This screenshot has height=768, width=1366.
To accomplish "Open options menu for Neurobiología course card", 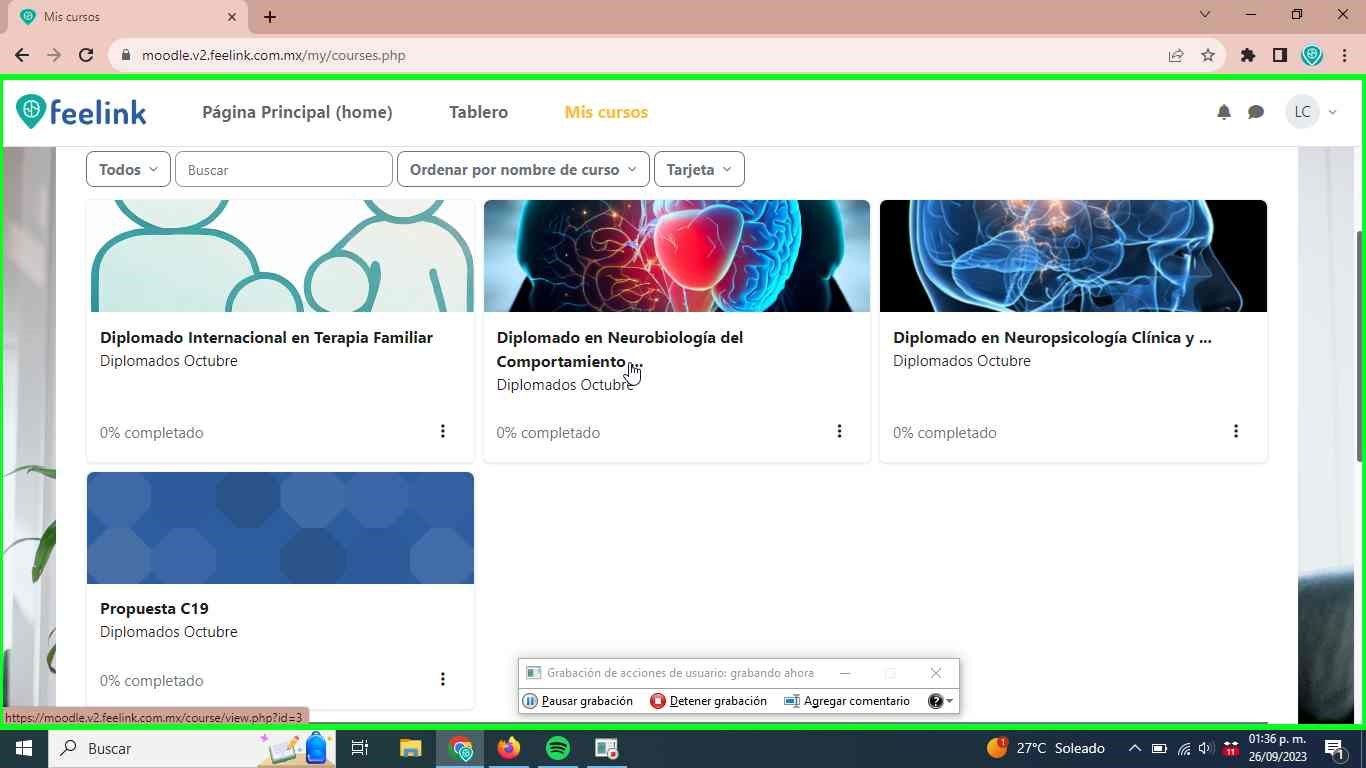I will click(839, 431).
